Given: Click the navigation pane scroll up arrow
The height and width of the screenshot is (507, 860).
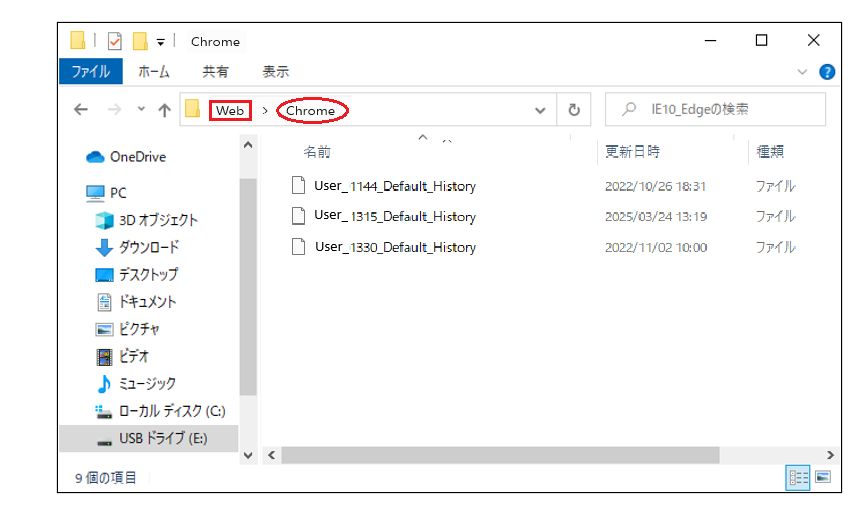Looking at the screenshot, I should pos(248,145).
